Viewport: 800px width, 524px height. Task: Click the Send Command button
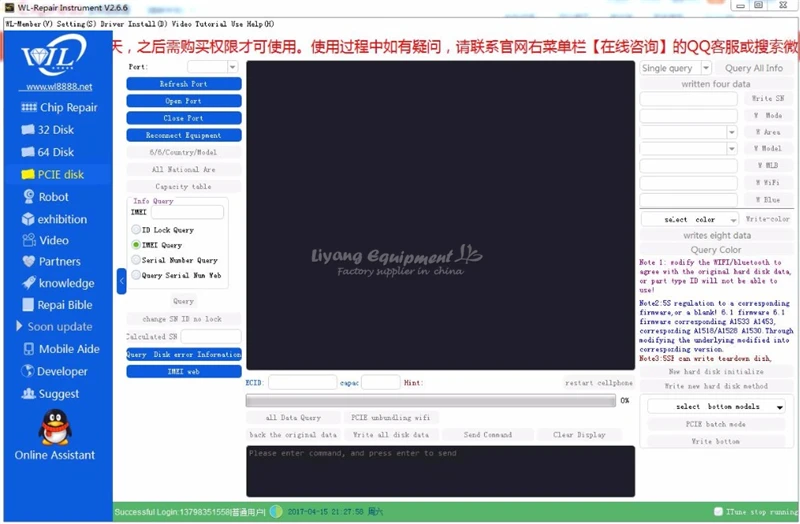tap(488, 435)
